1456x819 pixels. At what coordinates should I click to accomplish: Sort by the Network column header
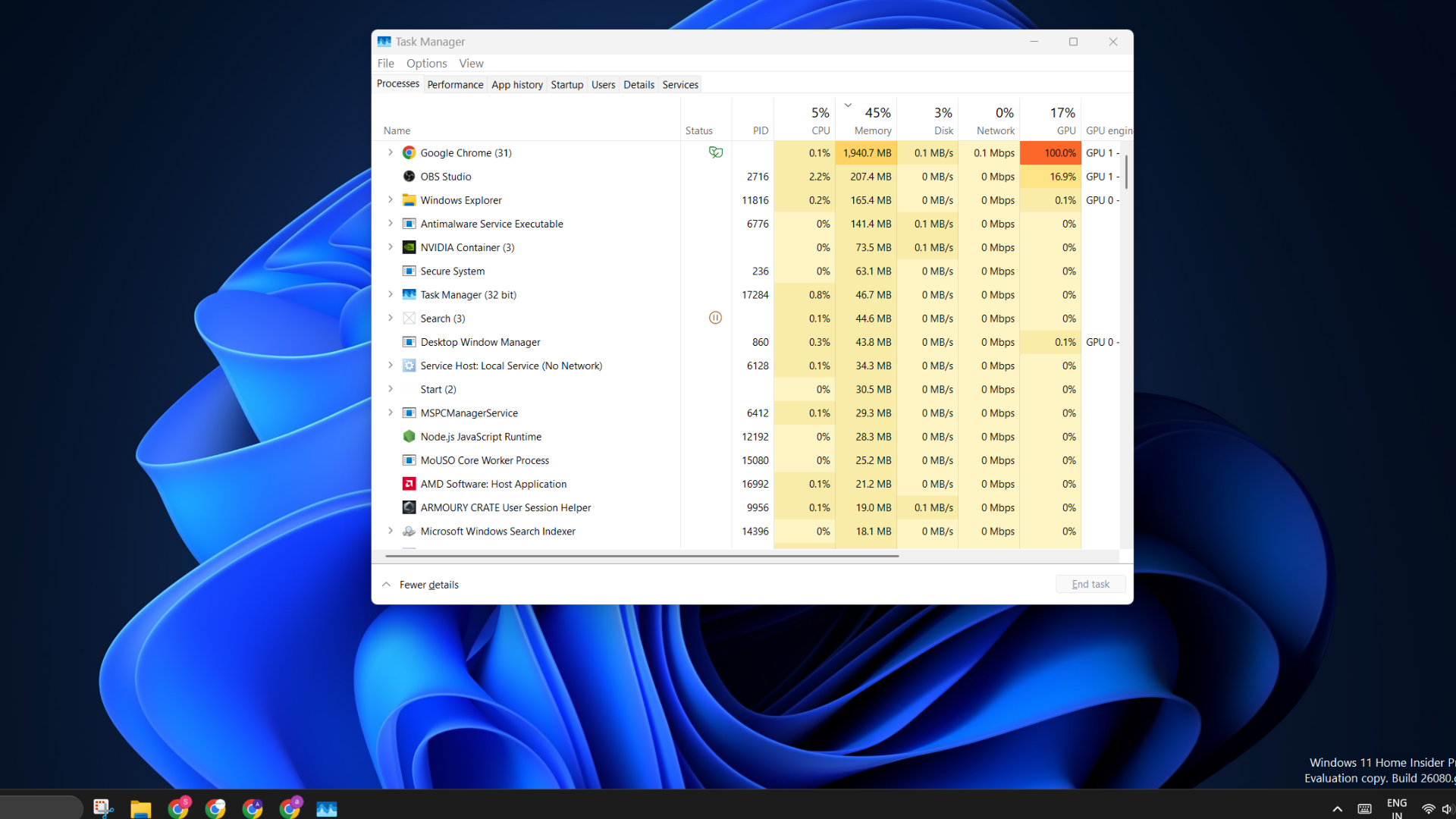point(989,120)
